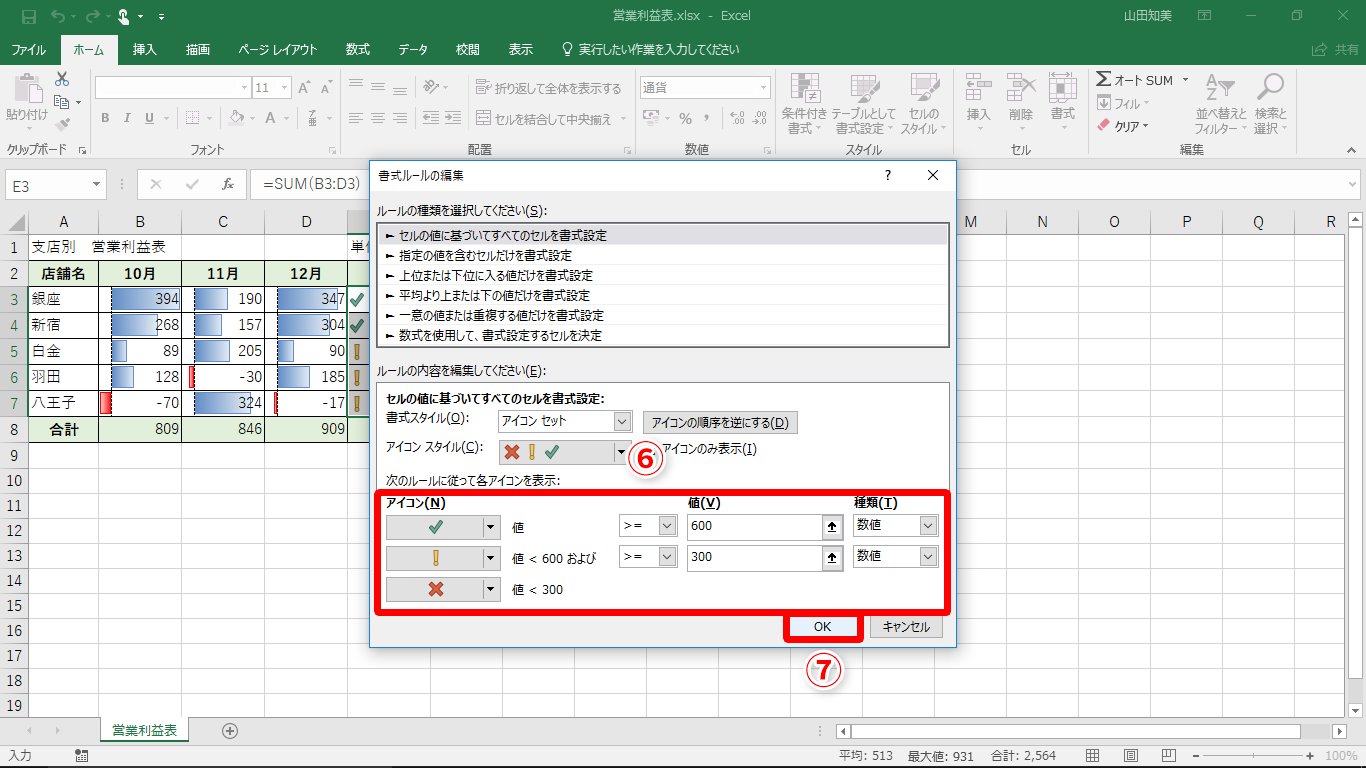Cancel formula entry with X in formula bar
Screen dimensions: 1366x768
click(x=156, y=184)
